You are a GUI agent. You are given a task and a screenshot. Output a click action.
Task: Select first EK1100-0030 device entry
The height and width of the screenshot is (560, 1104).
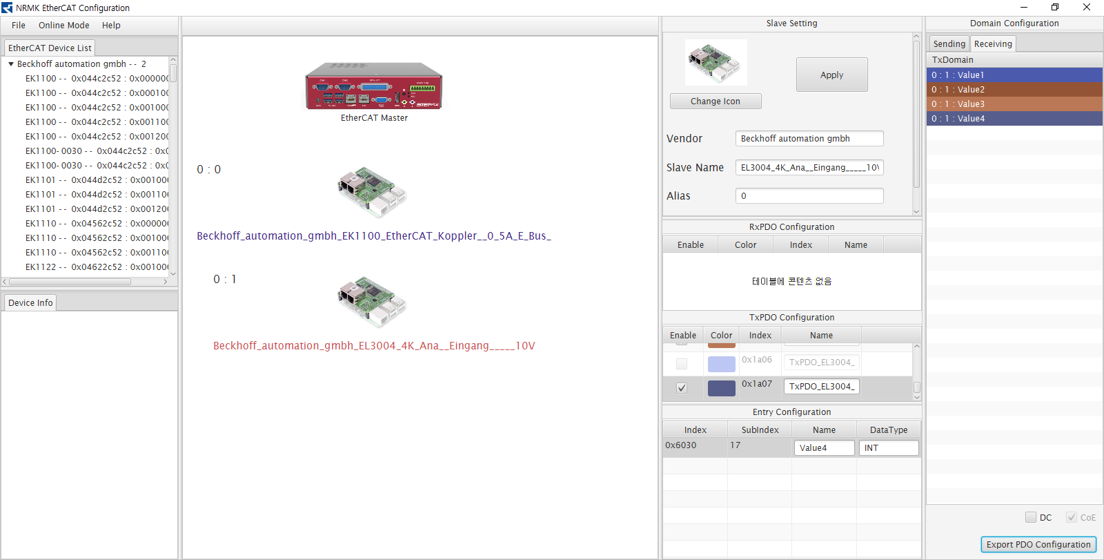tap(98, 151)
